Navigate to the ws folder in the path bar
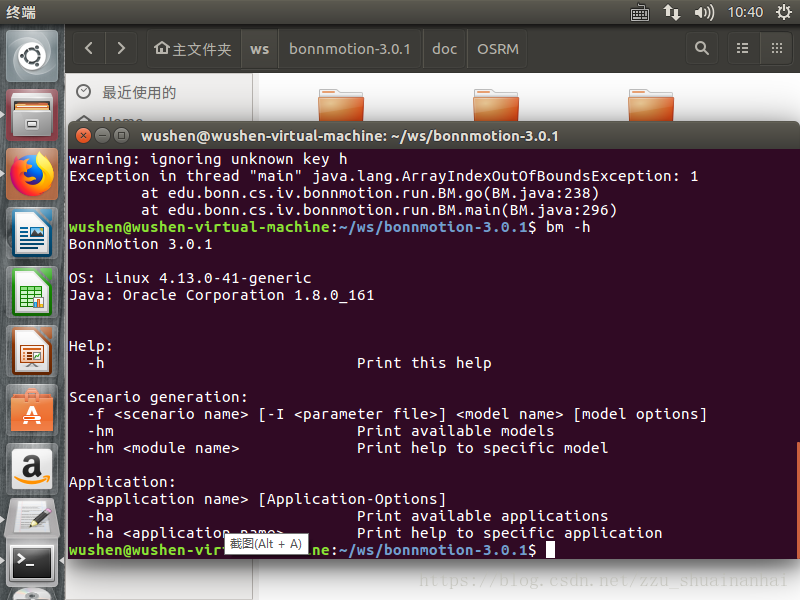 [259, 48]
